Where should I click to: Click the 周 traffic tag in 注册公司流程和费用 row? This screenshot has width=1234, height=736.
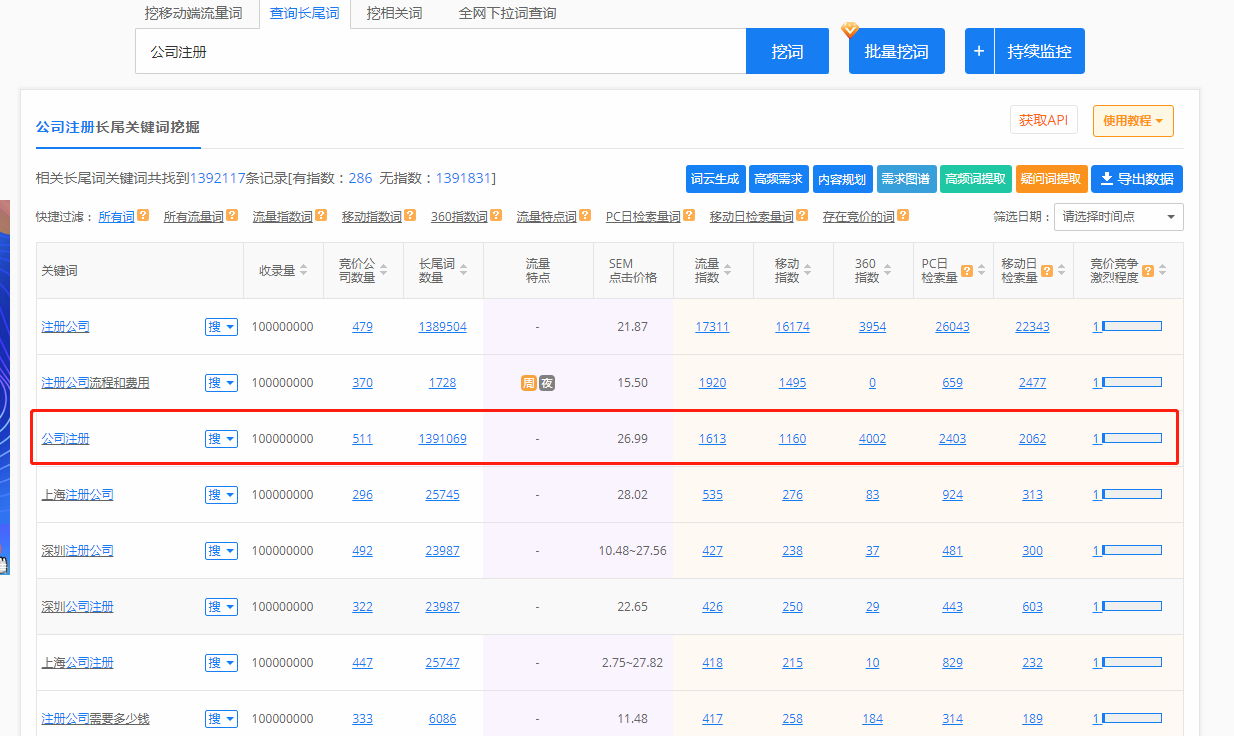[528, 383]
